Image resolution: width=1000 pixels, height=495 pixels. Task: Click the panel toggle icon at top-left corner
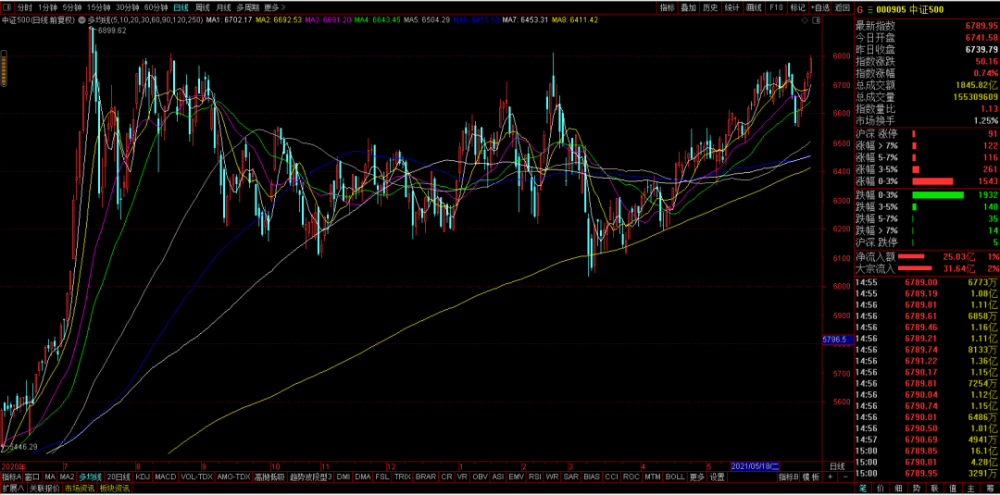pos(6,8)
